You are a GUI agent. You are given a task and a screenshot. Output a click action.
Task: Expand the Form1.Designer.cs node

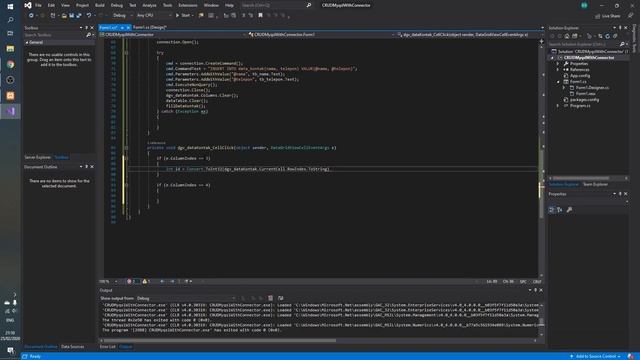(564, 88)
